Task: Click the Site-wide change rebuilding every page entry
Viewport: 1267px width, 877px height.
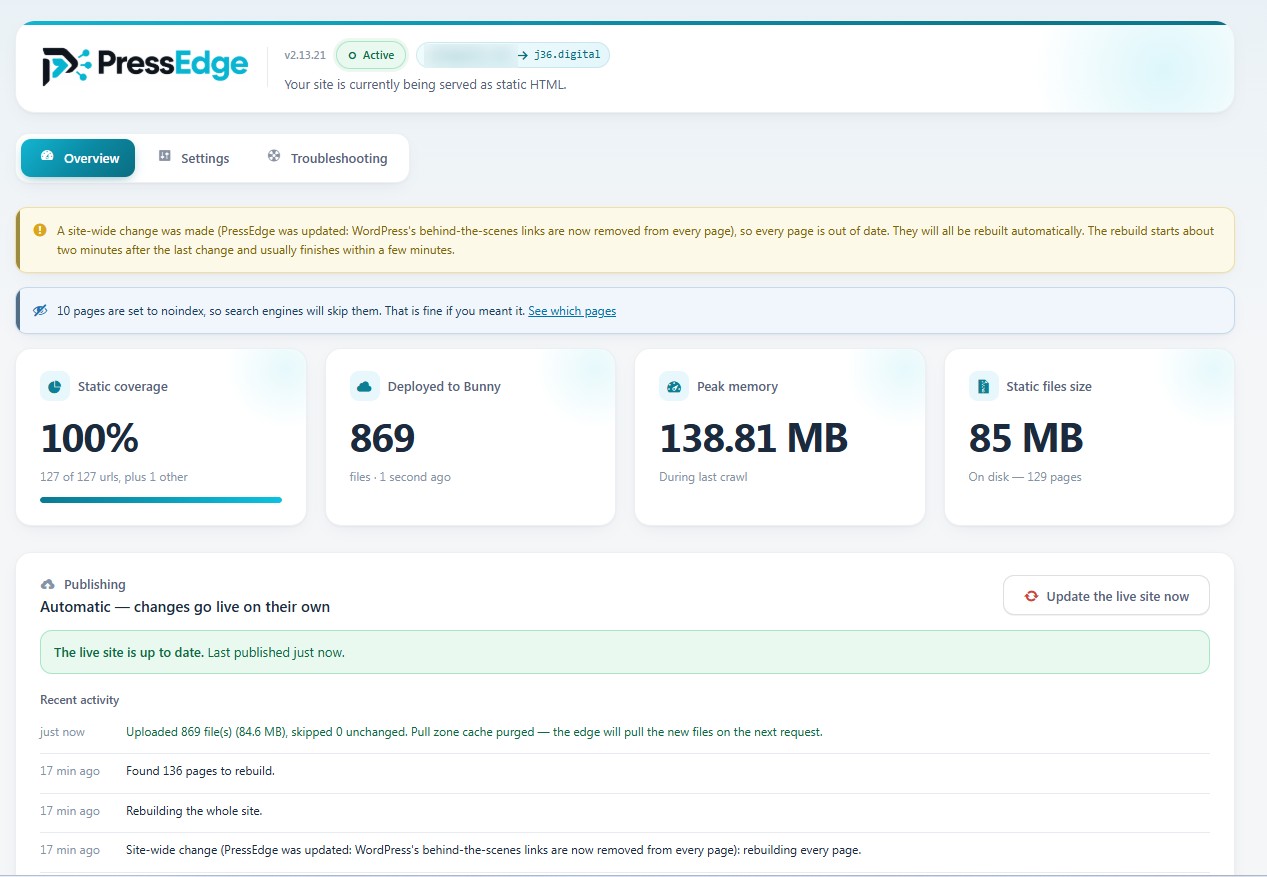Action: pos(493,850)
